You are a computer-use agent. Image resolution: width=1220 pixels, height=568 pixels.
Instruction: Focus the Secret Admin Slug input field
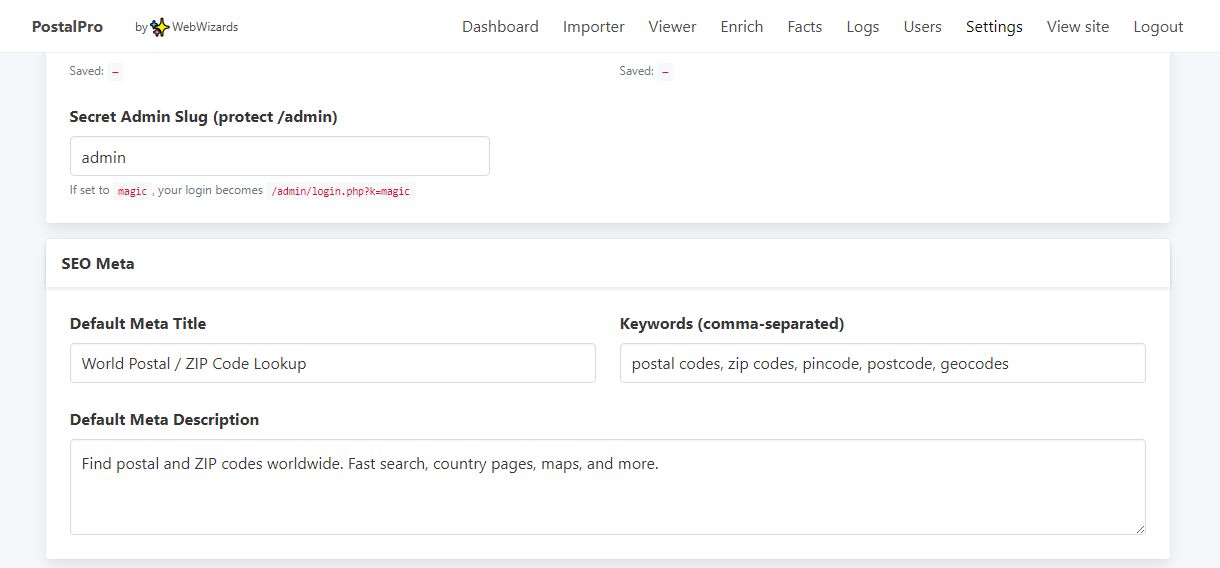pyautogui.click(x=279, y=157)
